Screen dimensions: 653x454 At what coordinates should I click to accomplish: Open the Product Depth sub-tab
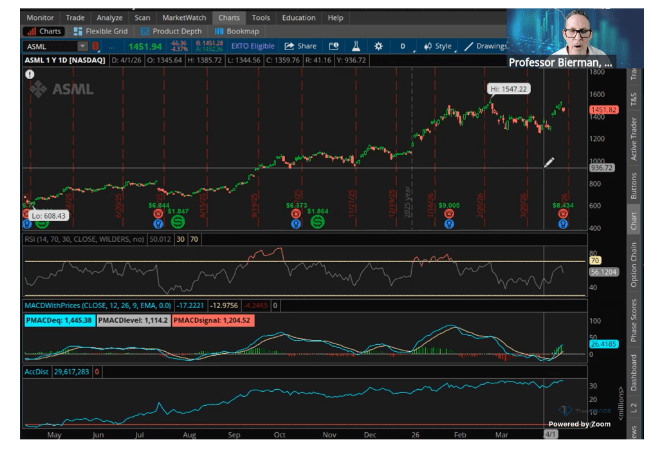pyautogui.click(x=171, y=31)
